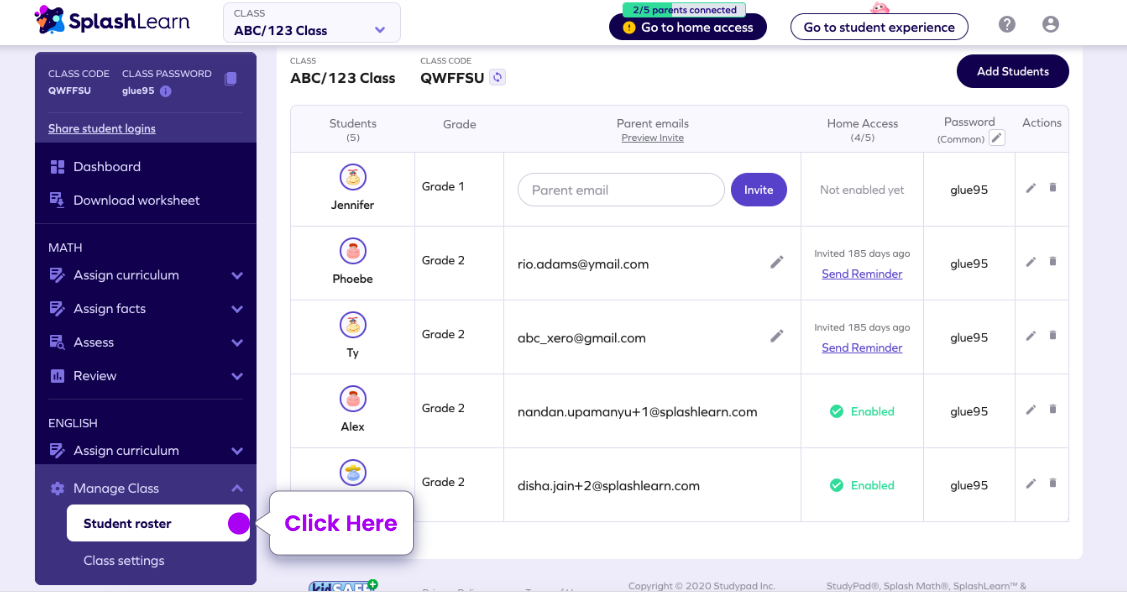
Task: Click the Add Students button
Action: tap(1012, 71)
